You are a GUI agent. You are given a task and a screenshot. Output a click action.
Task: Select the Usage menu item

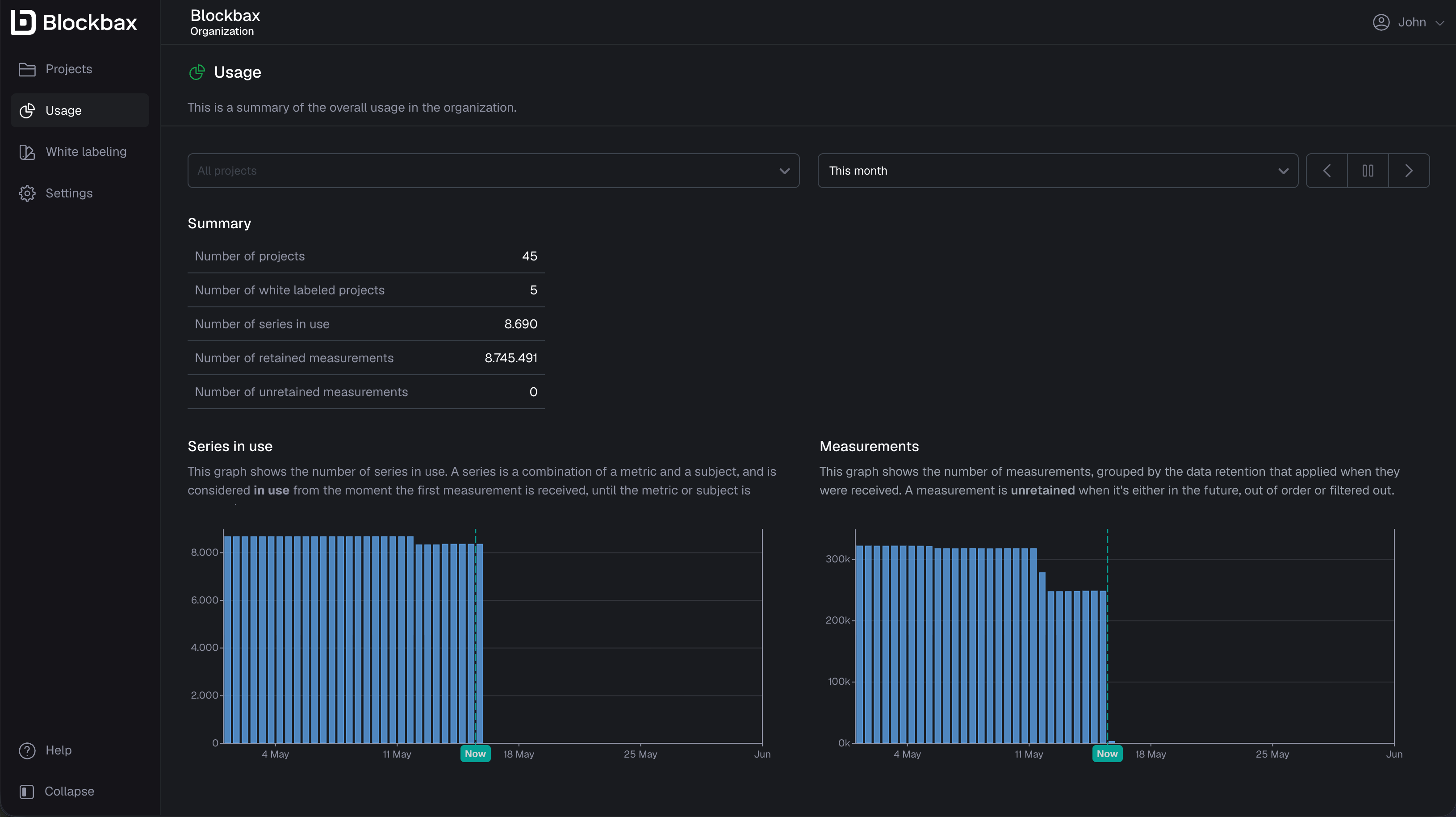(79, 110)
